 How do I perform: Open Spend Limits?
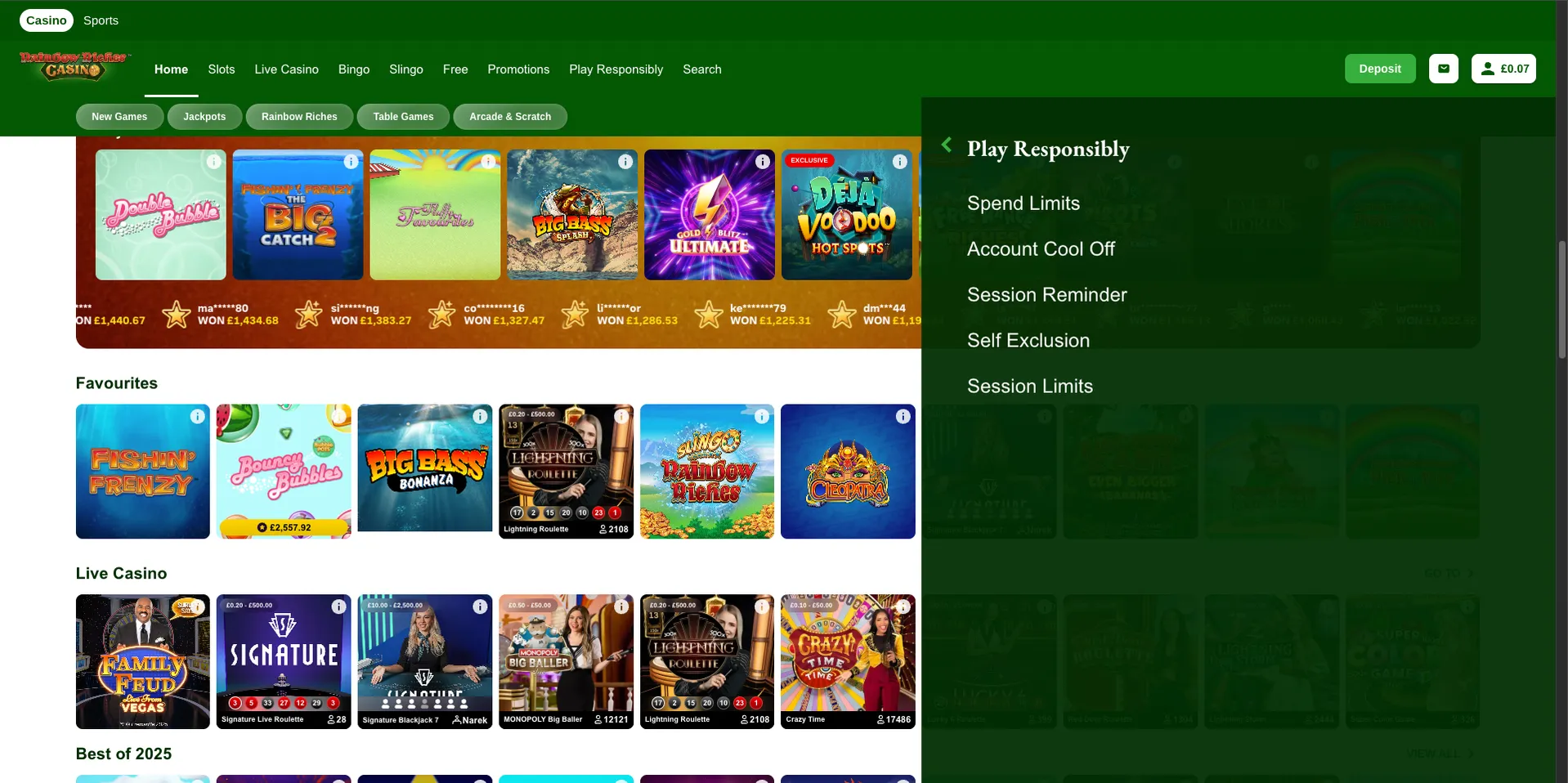(1023, 203)
